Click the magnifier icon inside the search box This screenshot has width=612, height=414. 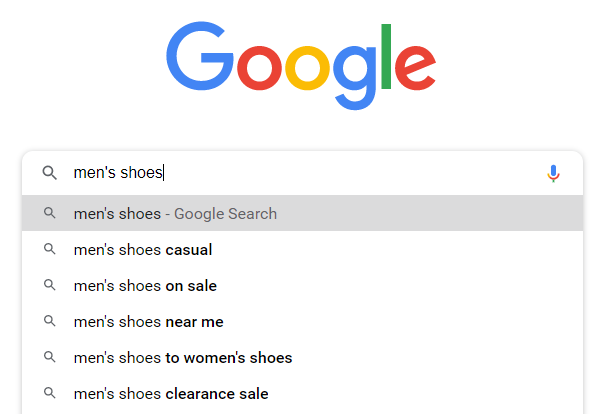[49, 173]
